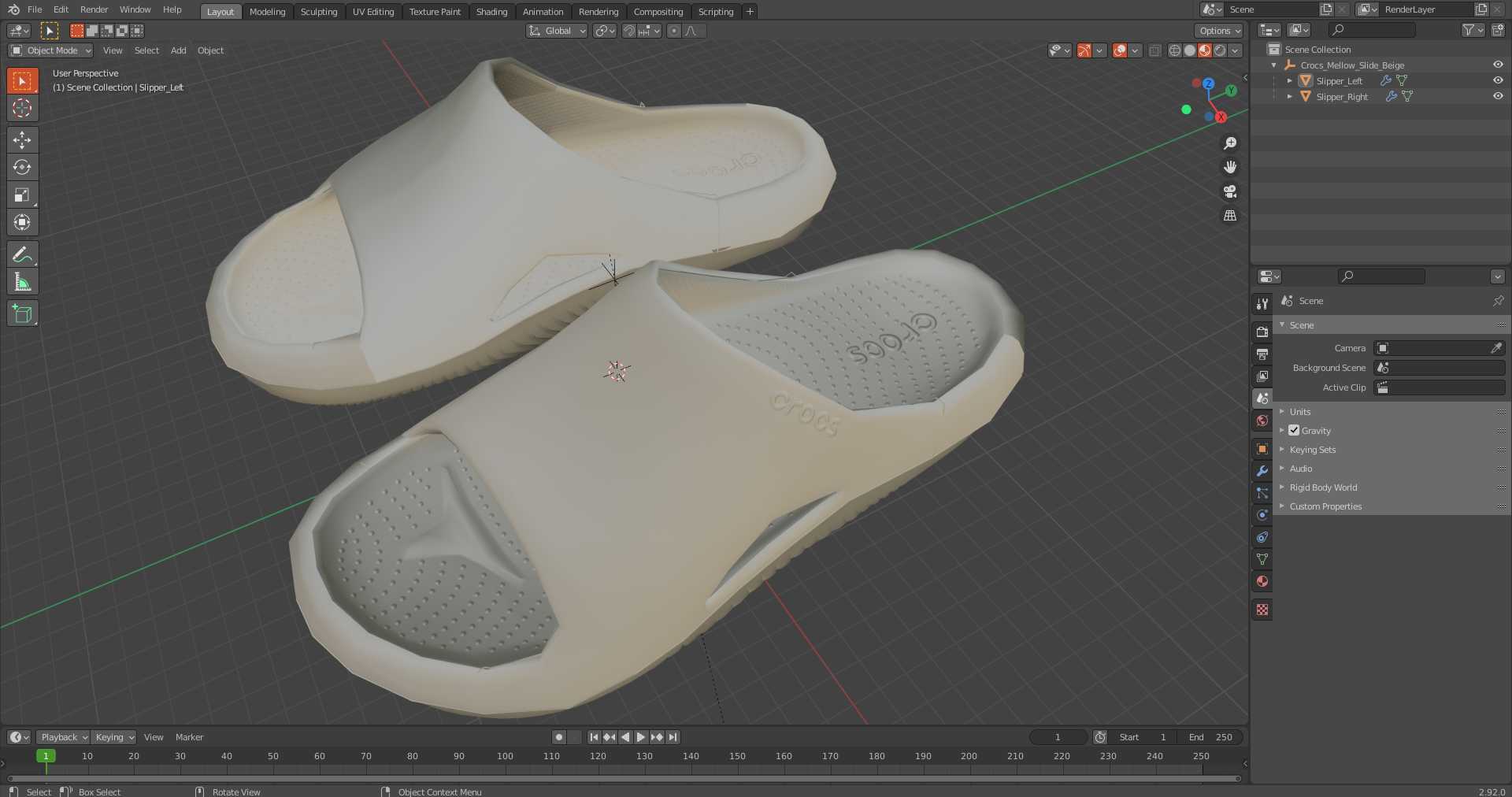Open the Particles properties tab
The width and height of the screenshot is (1512, 797).
[x=1262, y=492]
